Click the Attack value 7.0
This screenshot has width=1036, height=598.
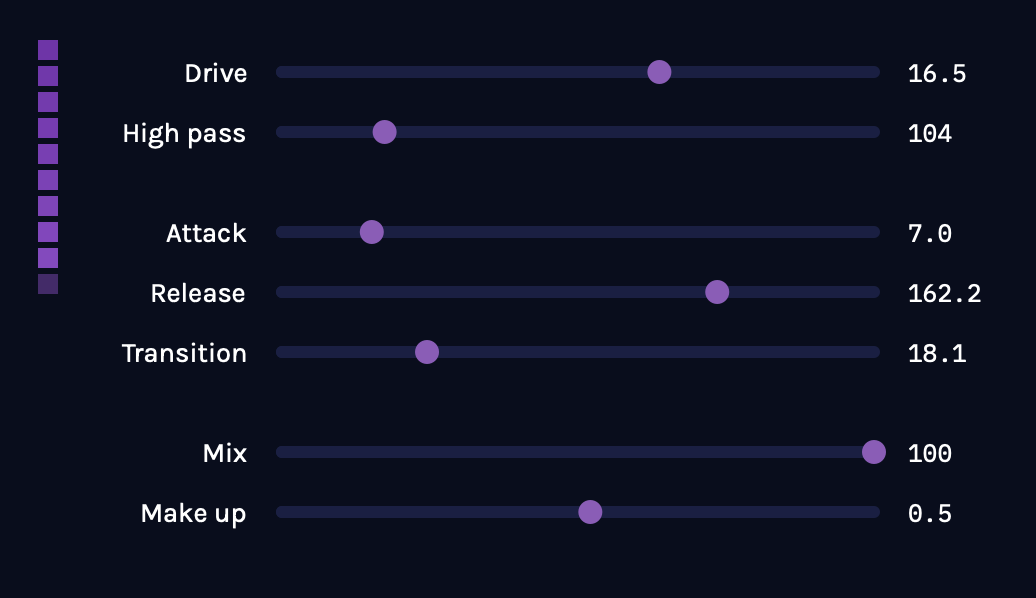[x=929, y=233]
